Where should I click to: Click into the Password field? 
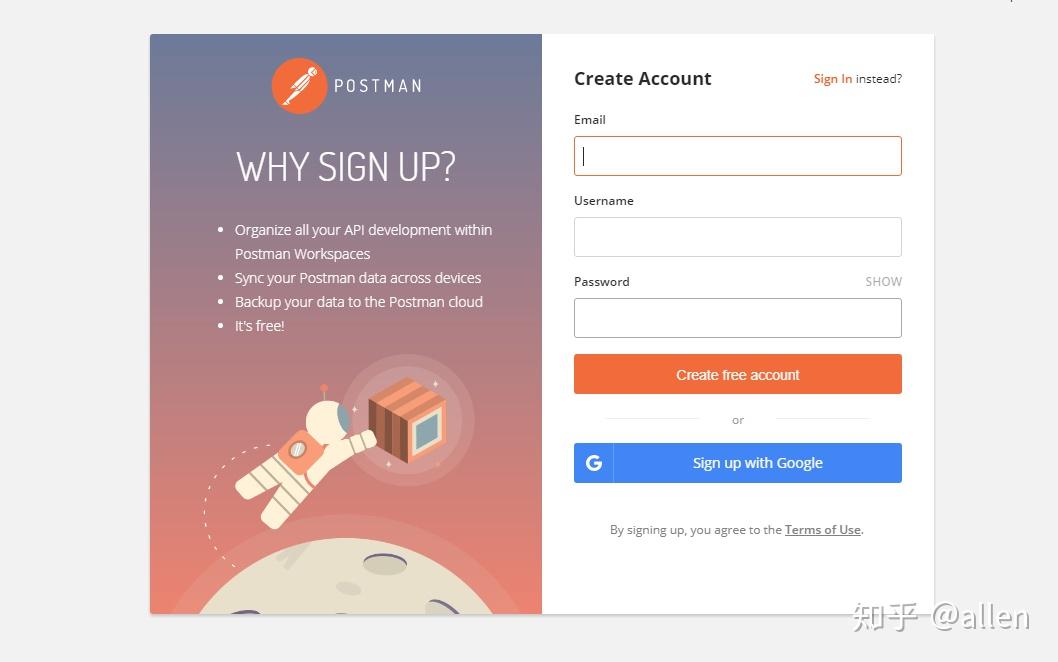point(737,318)
